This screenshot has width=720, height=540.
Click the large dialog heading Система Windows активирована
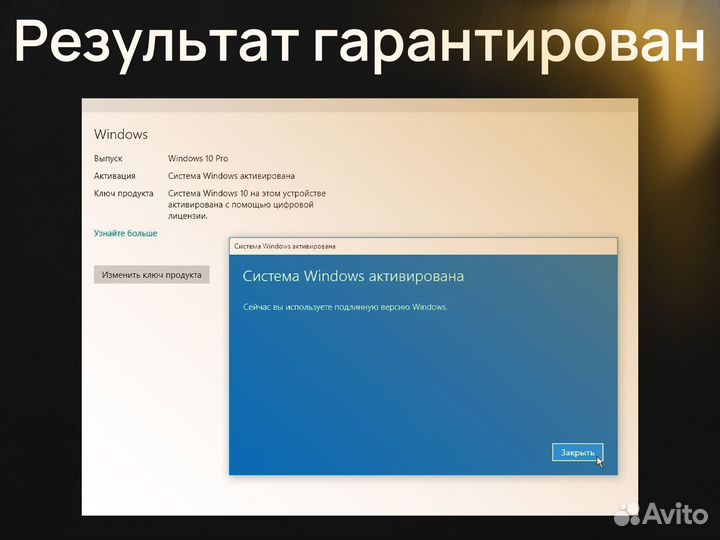point(353,276)
